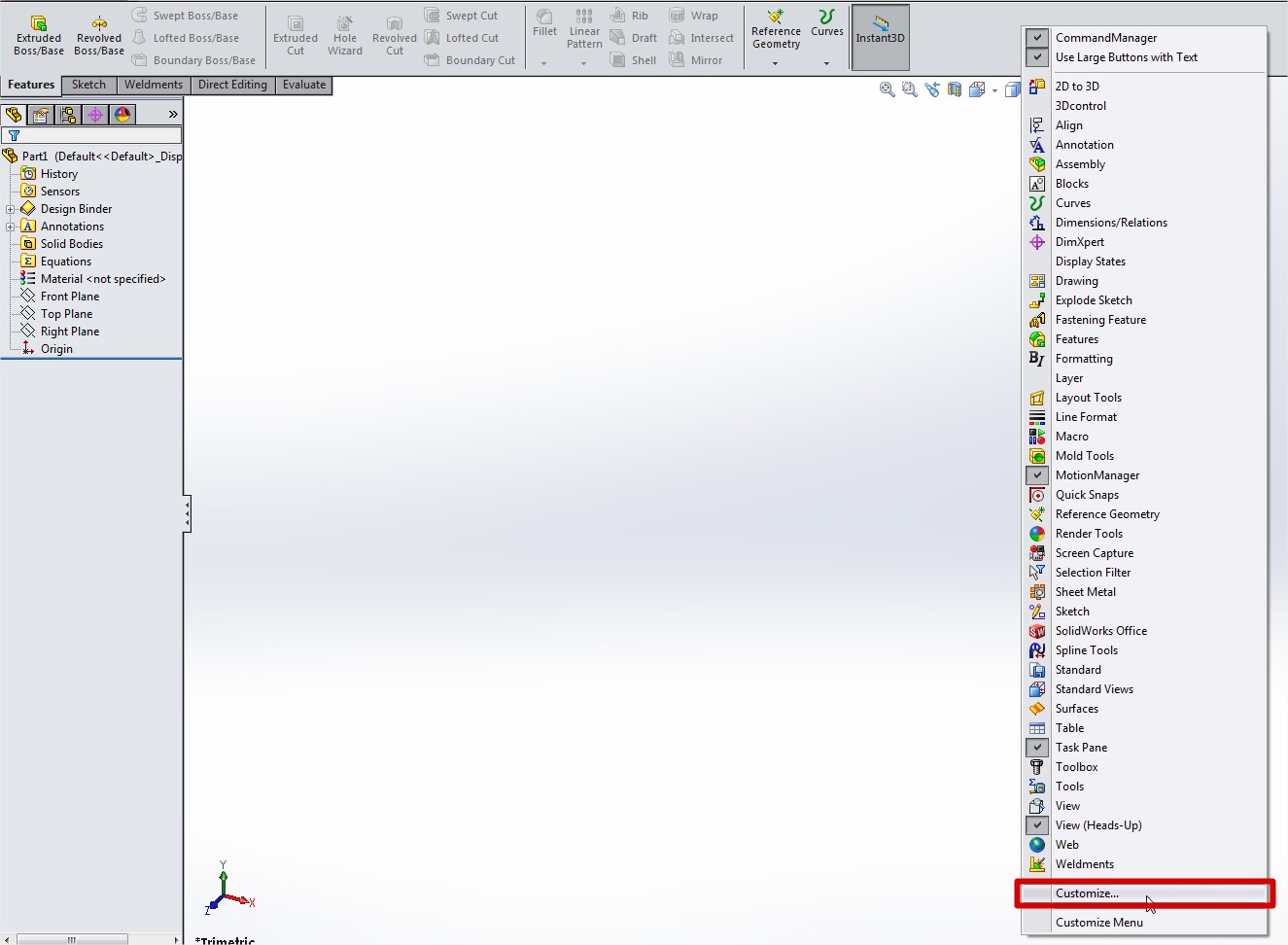Expand the Annotations tree node

[x=11, y=227]
